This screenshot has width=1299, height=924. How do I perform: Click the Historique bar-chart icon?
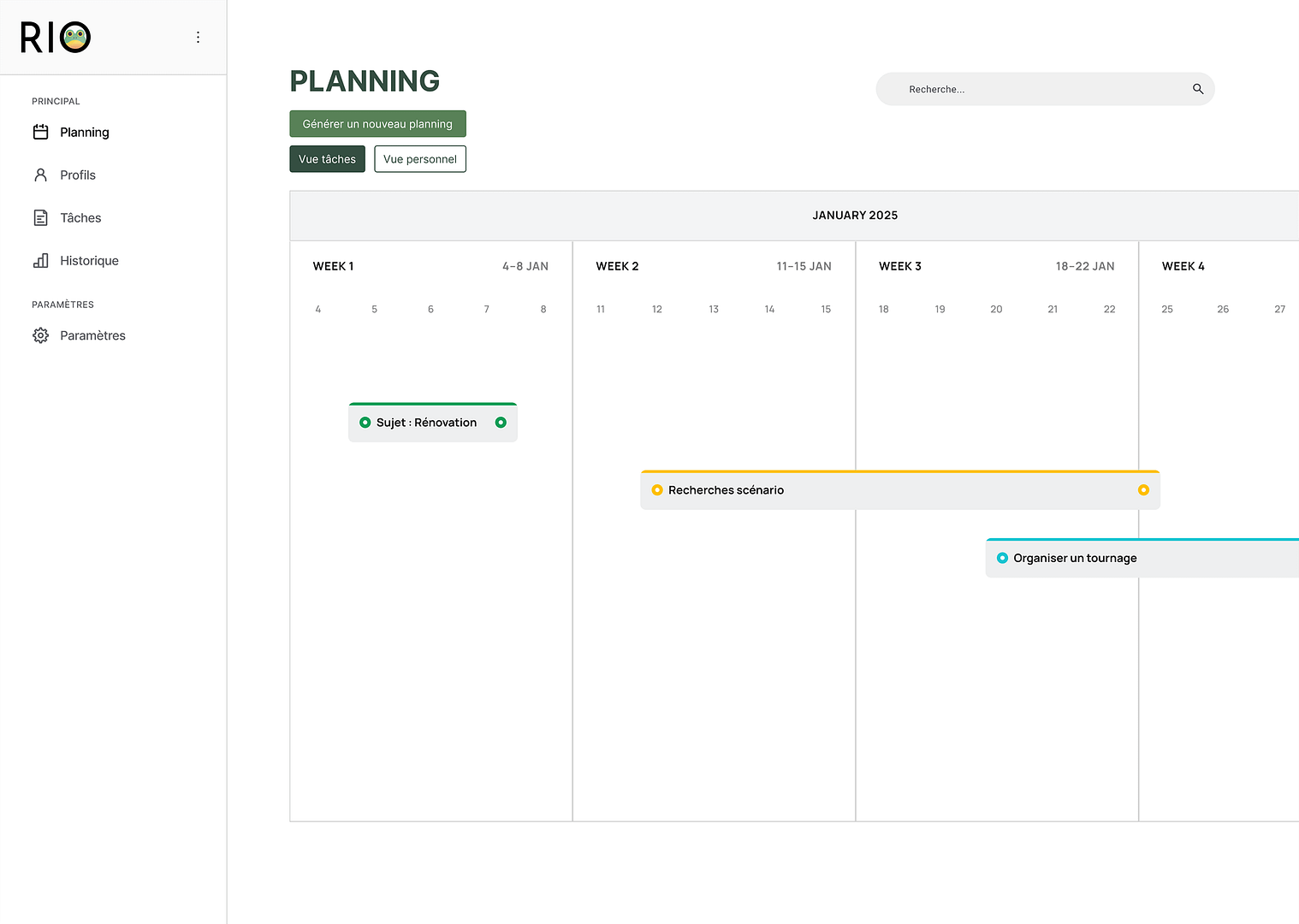click(40, 260)
